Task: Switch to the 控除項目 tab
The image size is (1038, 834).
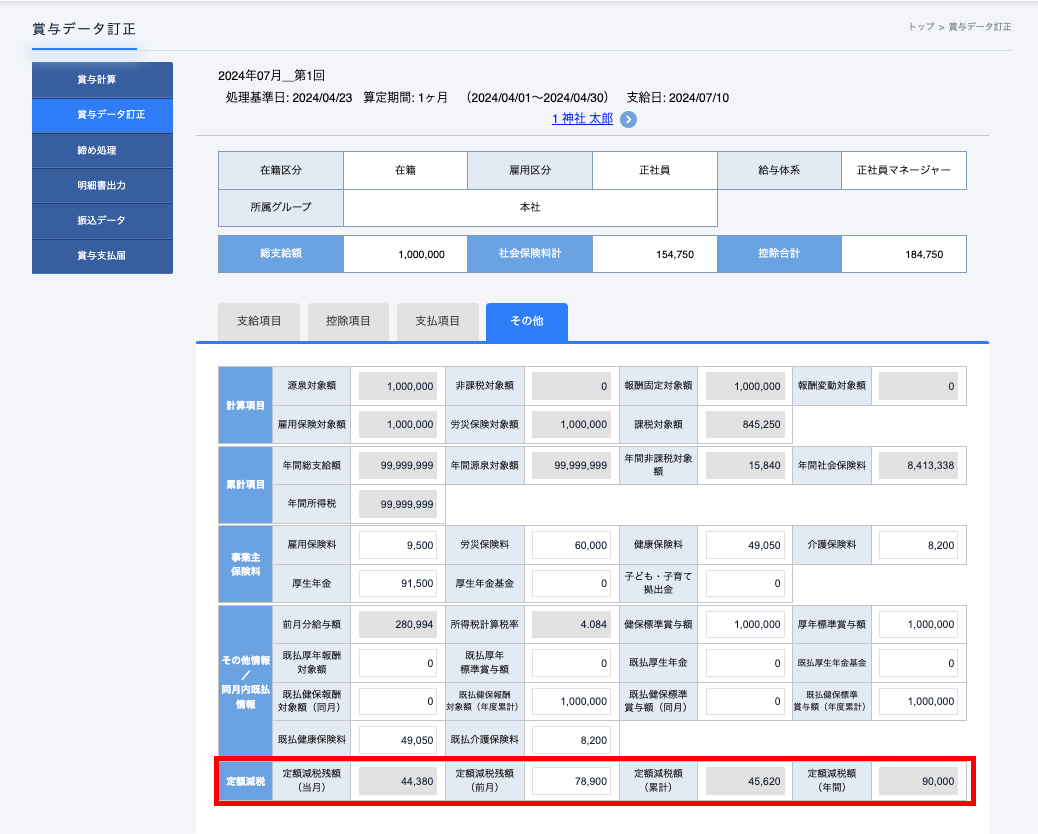Action: (348, 322)
